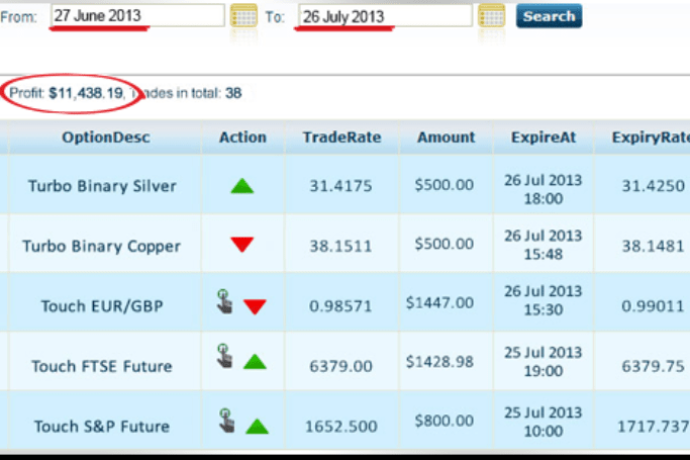
Task: Focus the From date field '27 June 2013'
Action: pyautogui.click(x=137, y=15)
